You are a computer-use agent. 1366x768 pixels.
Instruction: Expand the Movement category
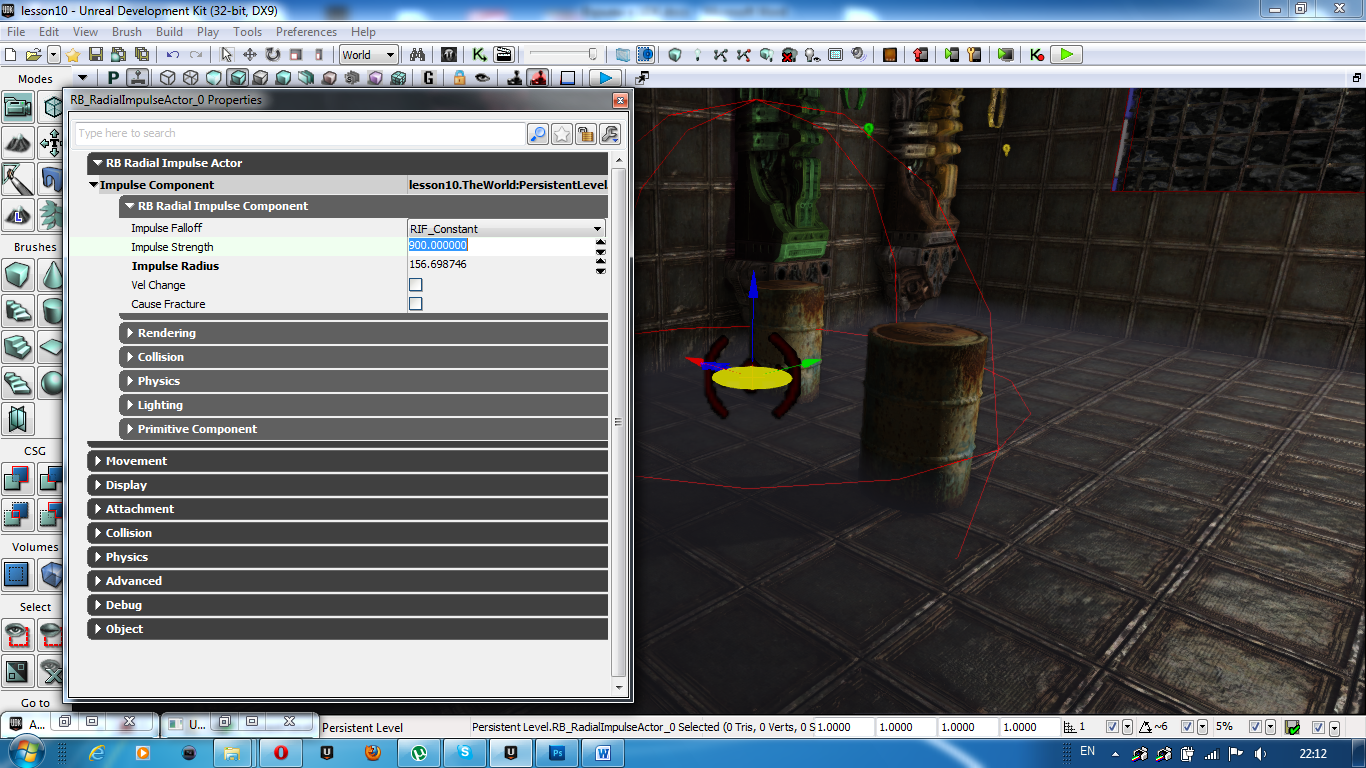click(x=347, y=461)
